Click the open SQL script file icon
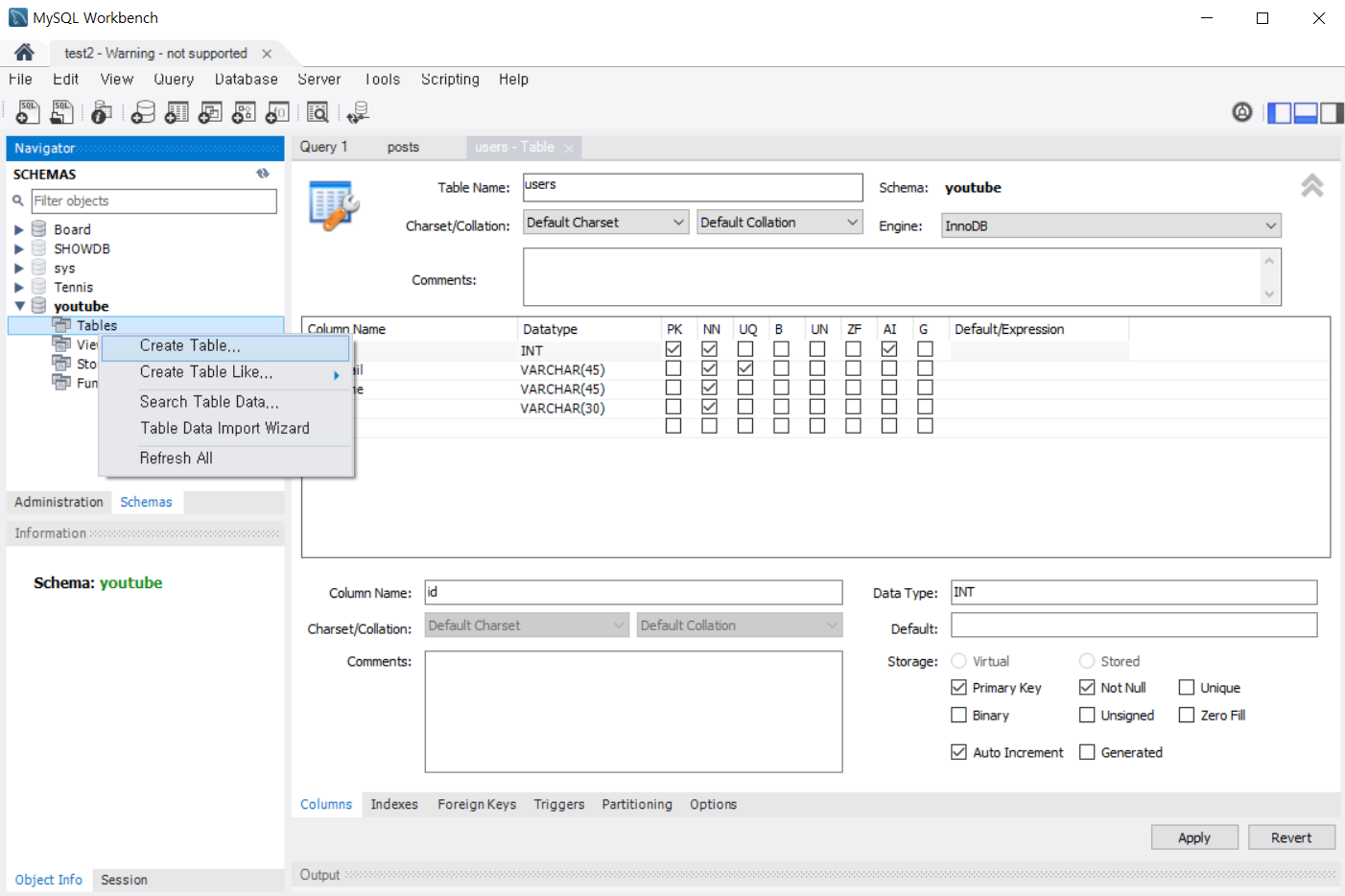The height and width of the screenshot is (896, 1345). [x=61, y=112]
